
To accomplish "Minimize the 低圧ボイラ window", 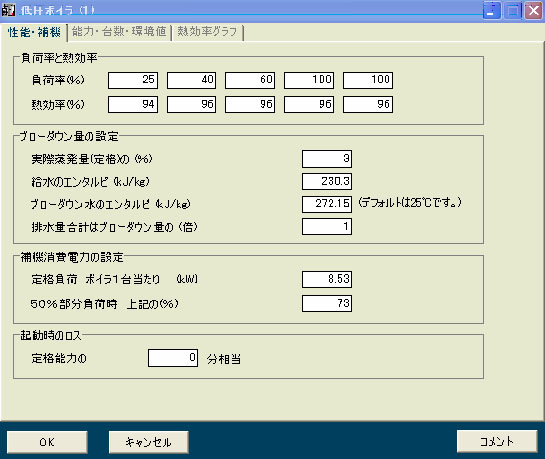I will [x=491, y=10].
